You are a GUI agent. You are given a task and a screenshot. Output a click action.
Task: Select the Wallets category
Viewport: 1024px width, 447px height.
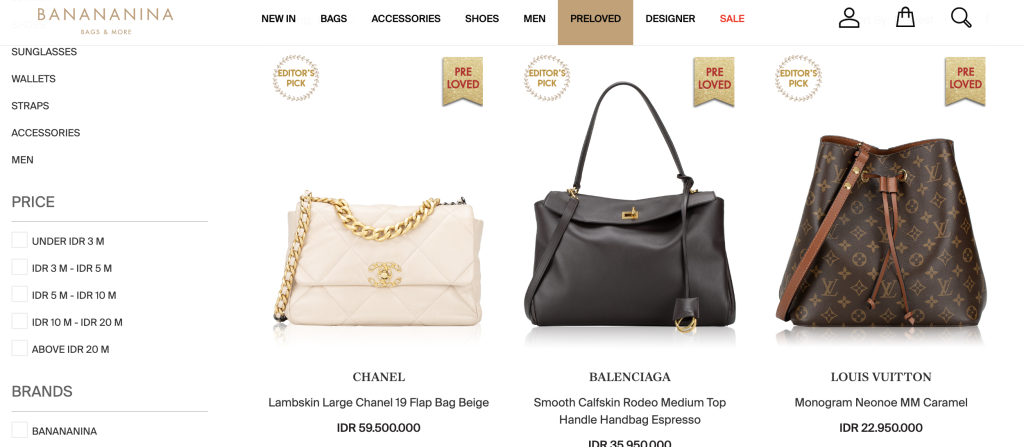(x=33, y=78)
